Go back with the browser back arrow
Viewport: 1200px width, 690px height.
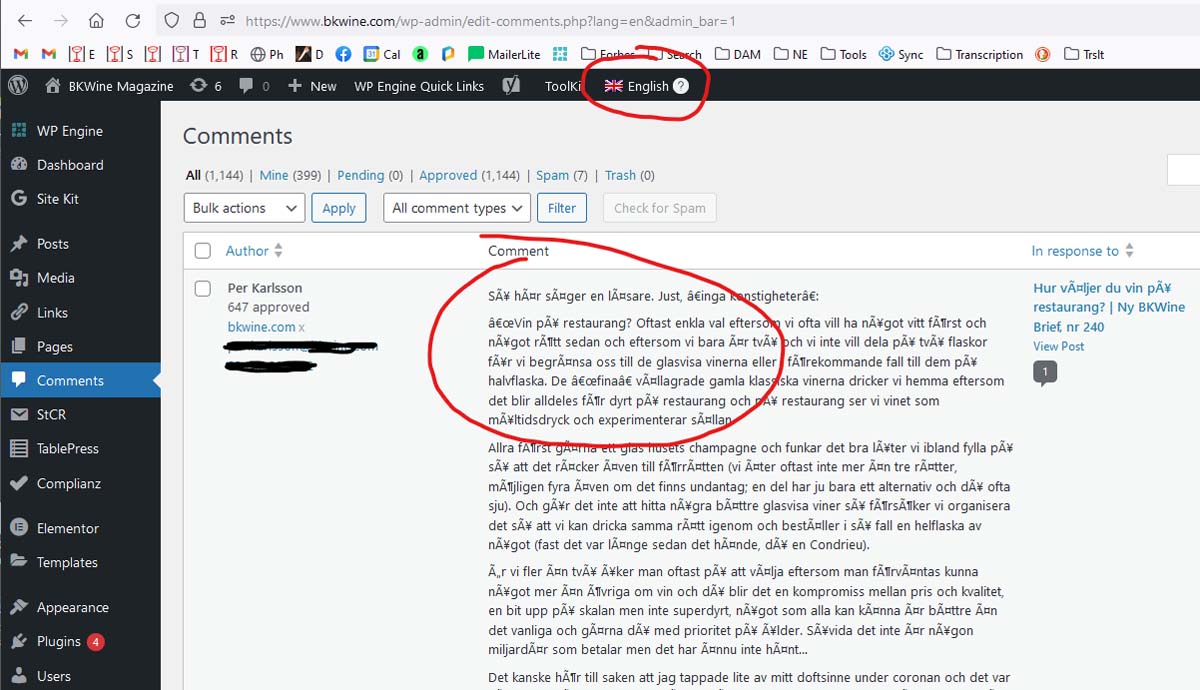25,20
